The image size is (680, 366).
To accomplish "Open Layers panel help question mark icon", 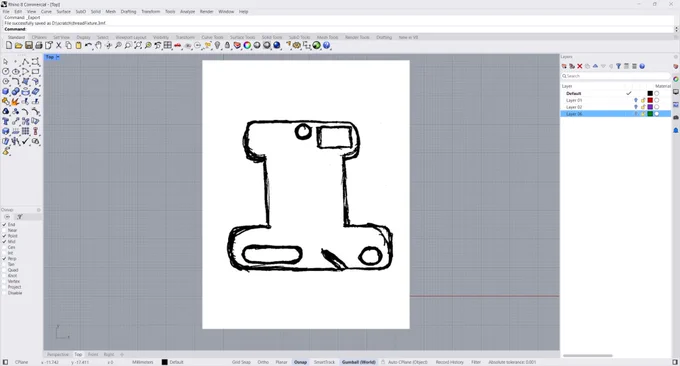I will [x=642, y=66].
